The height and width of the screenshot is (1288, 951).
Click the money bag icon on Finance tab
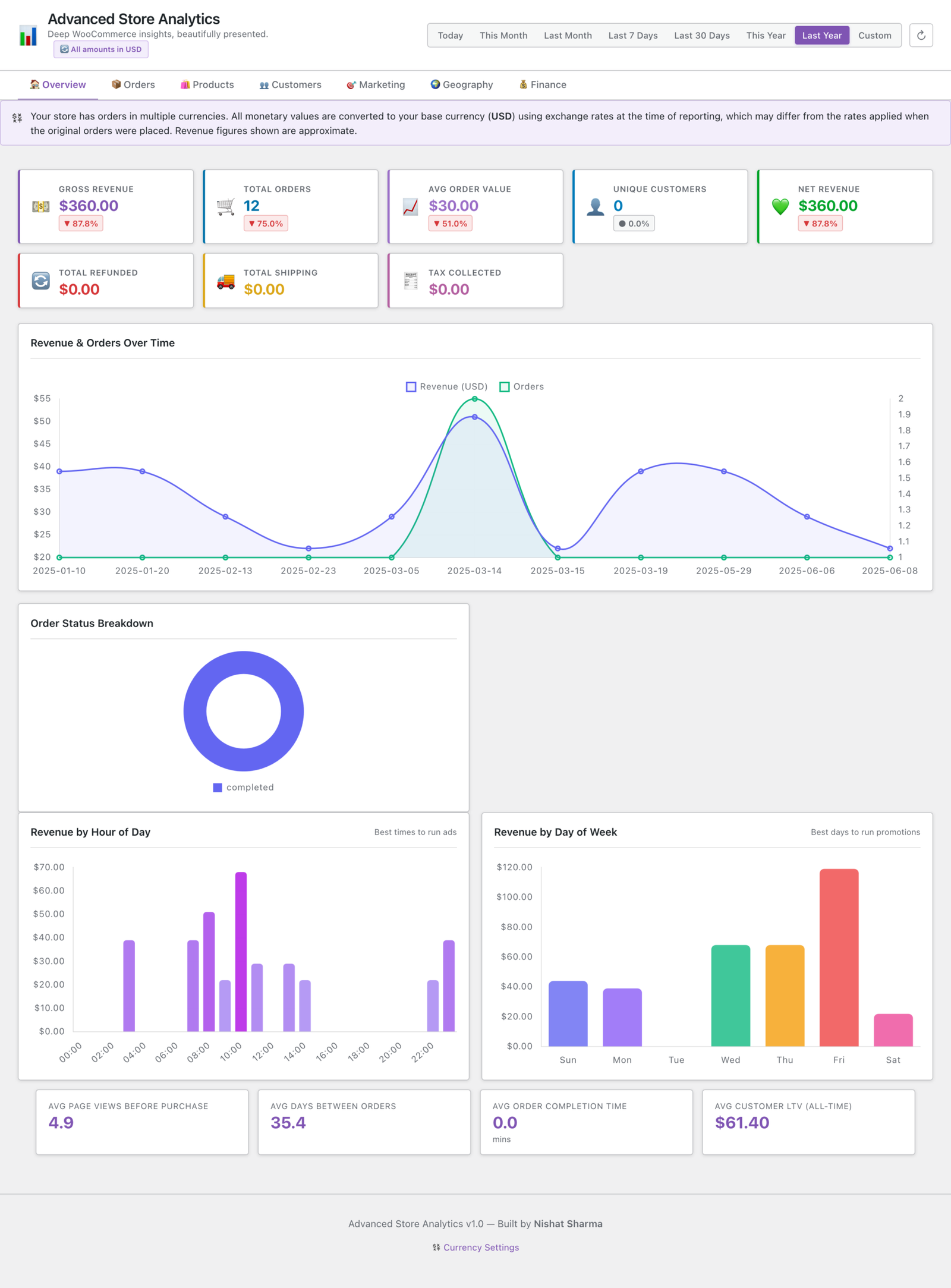click(x=524, y=84)
